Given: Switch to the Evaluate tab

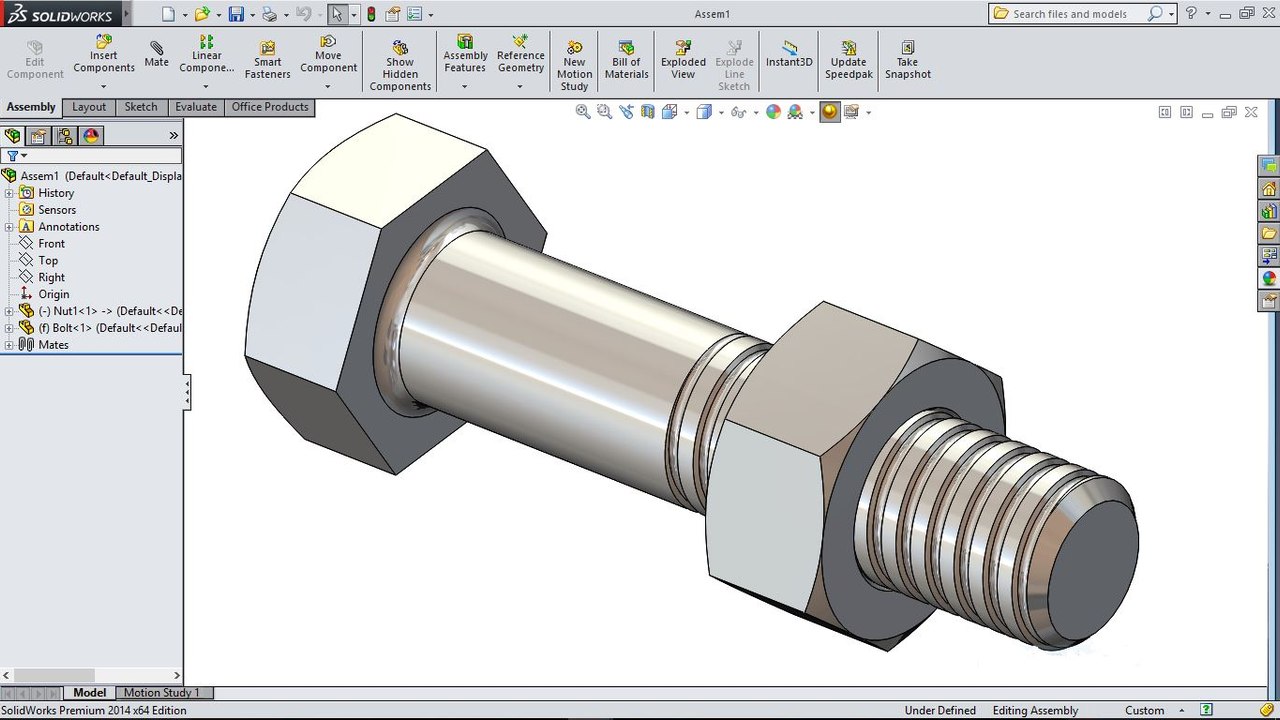Looking at the screenshot, I should point(196,107).
